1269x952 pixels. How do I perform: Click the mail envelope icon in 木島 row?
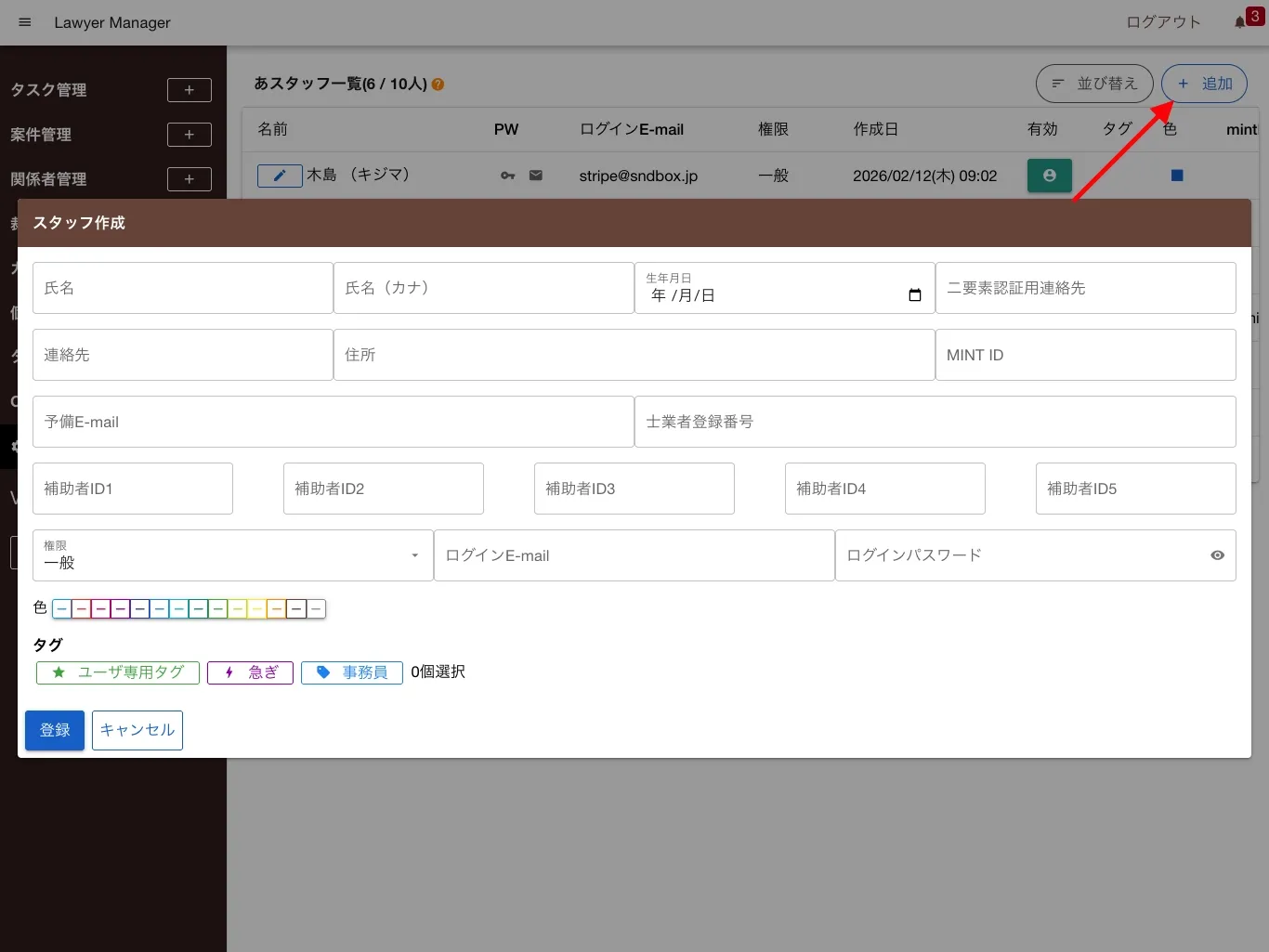[x=536, y=175]
